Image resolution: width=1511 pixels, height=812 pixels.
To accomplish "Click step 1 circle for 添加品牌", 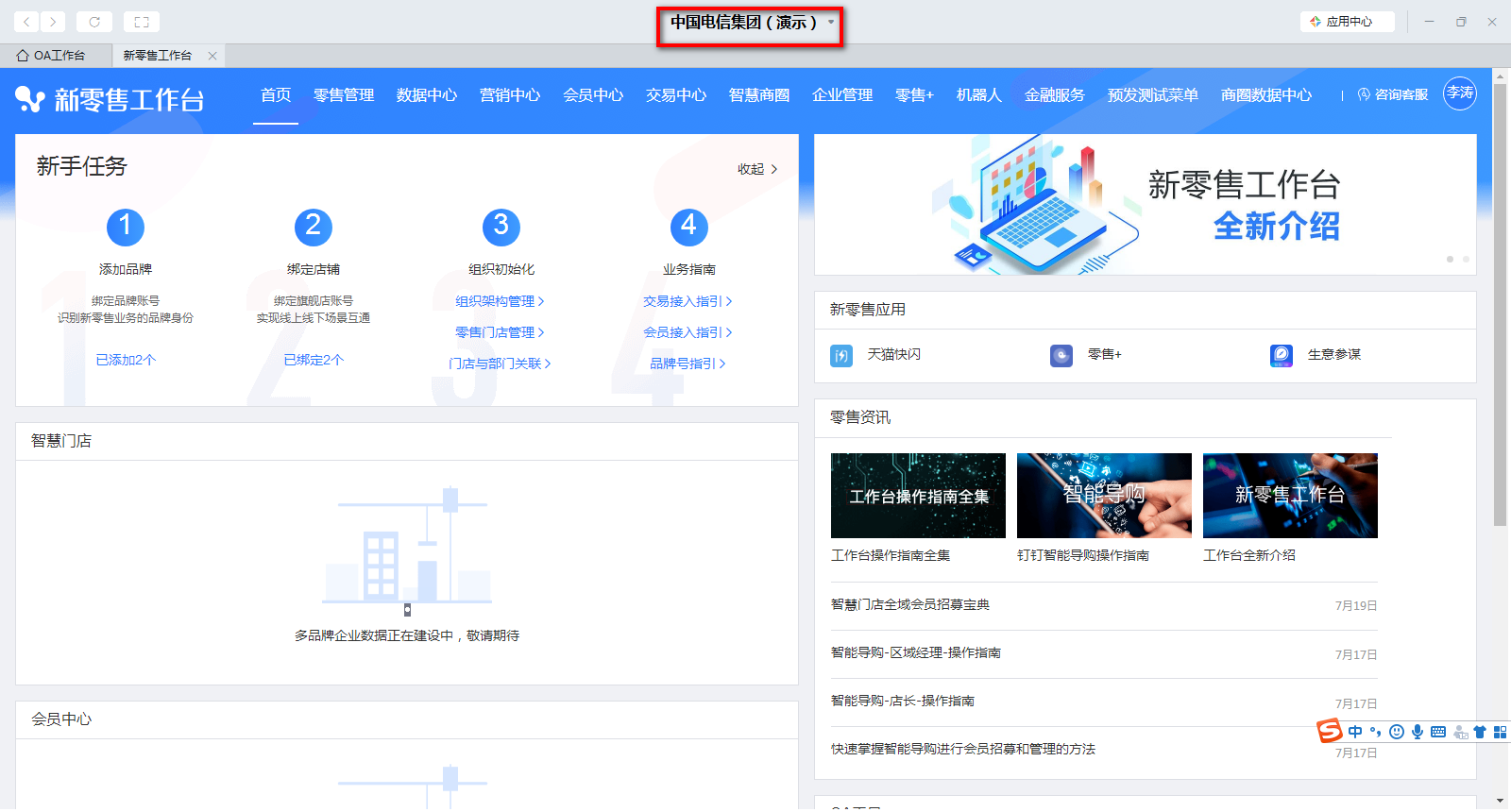I will point(126,227).
